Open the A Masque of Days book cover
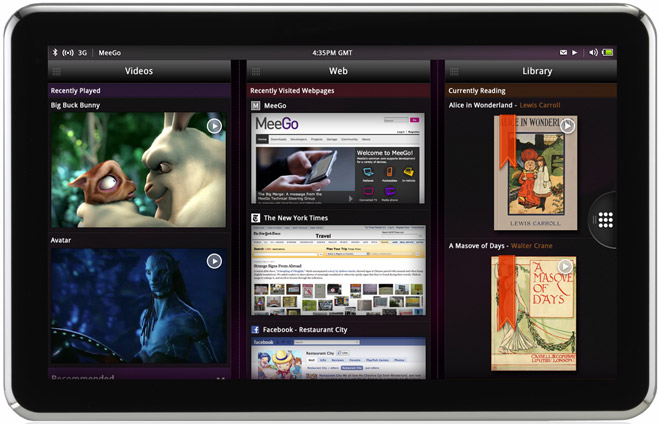The height and width of the screenshot is (424, 659). click(x=534, y=313)
